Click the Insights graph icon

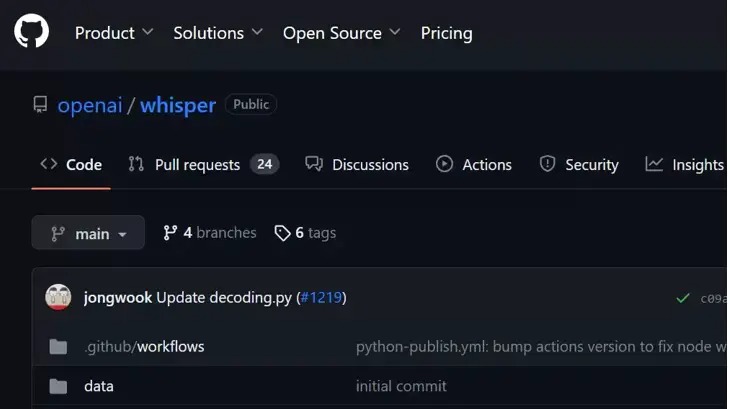(654, 164)
